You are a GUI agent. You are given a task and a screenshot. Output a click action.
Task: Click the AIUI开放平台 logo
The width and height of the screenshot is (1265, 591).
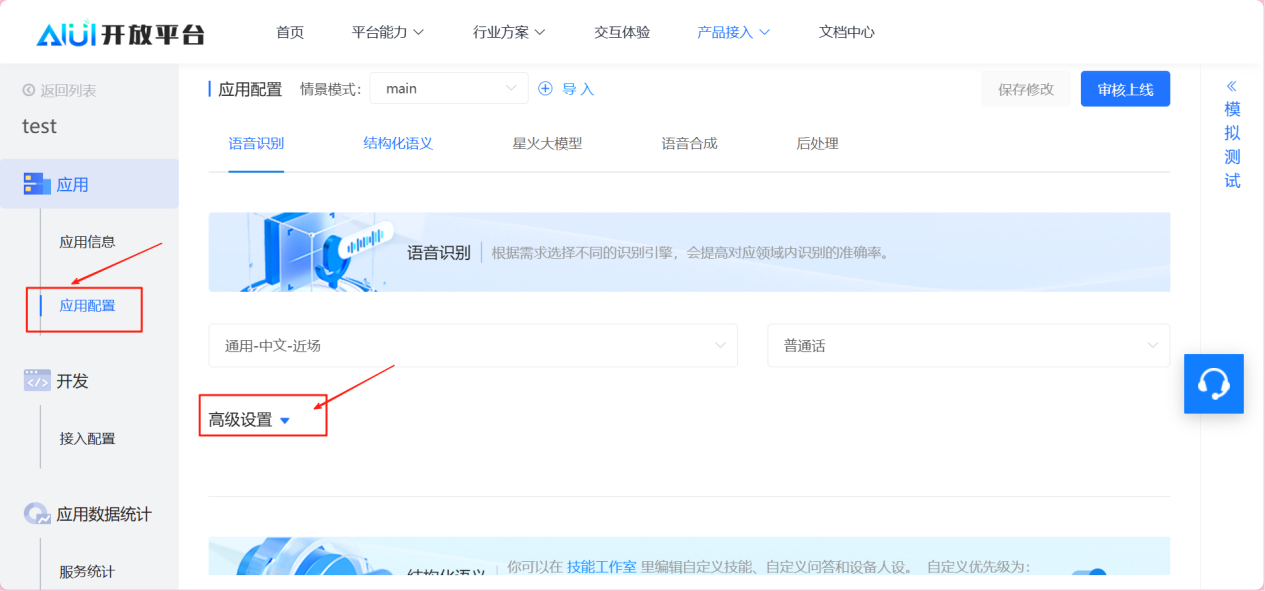pos(120,33)
